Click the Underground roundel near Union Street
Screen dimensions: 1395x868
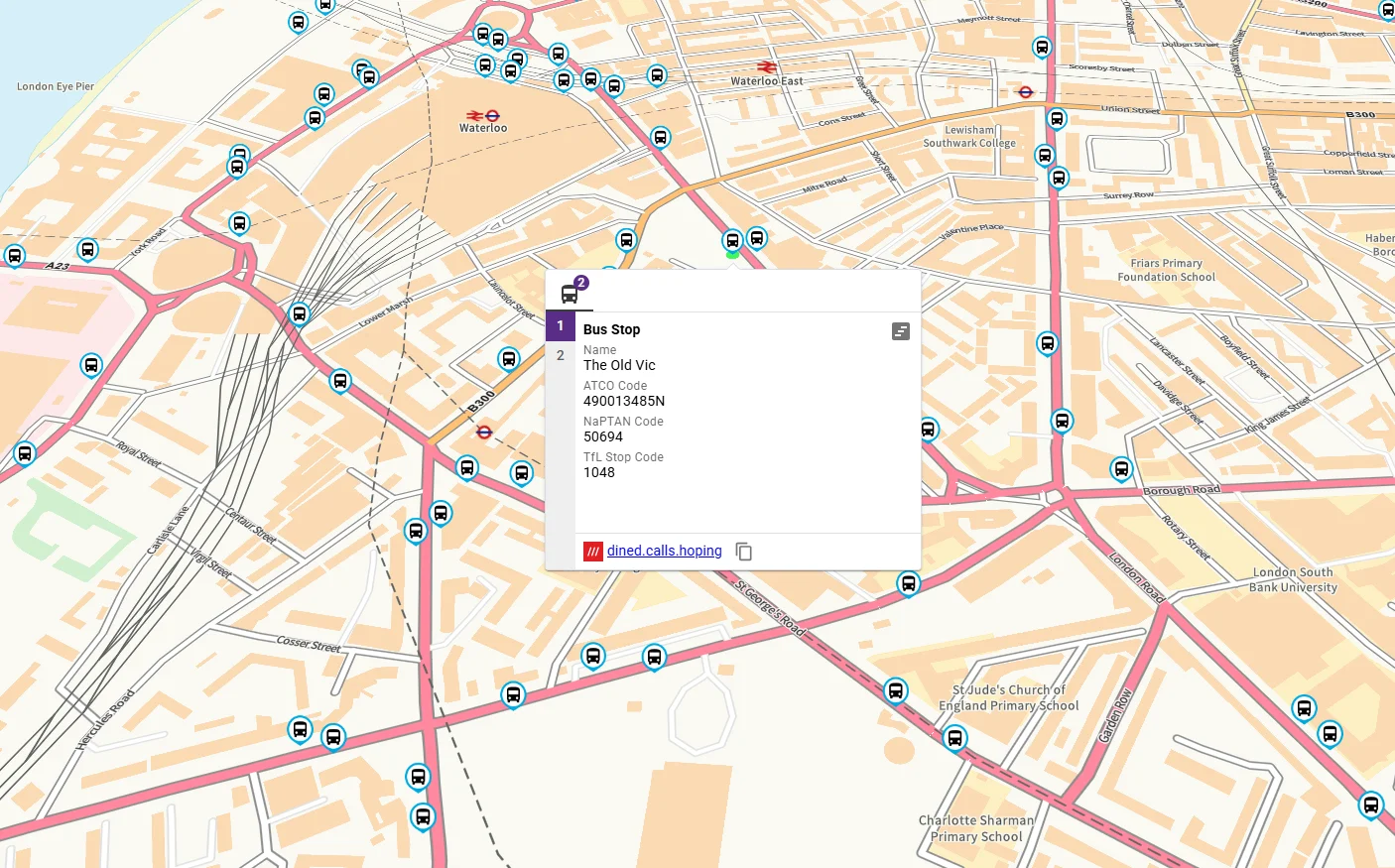(1026, 91)
